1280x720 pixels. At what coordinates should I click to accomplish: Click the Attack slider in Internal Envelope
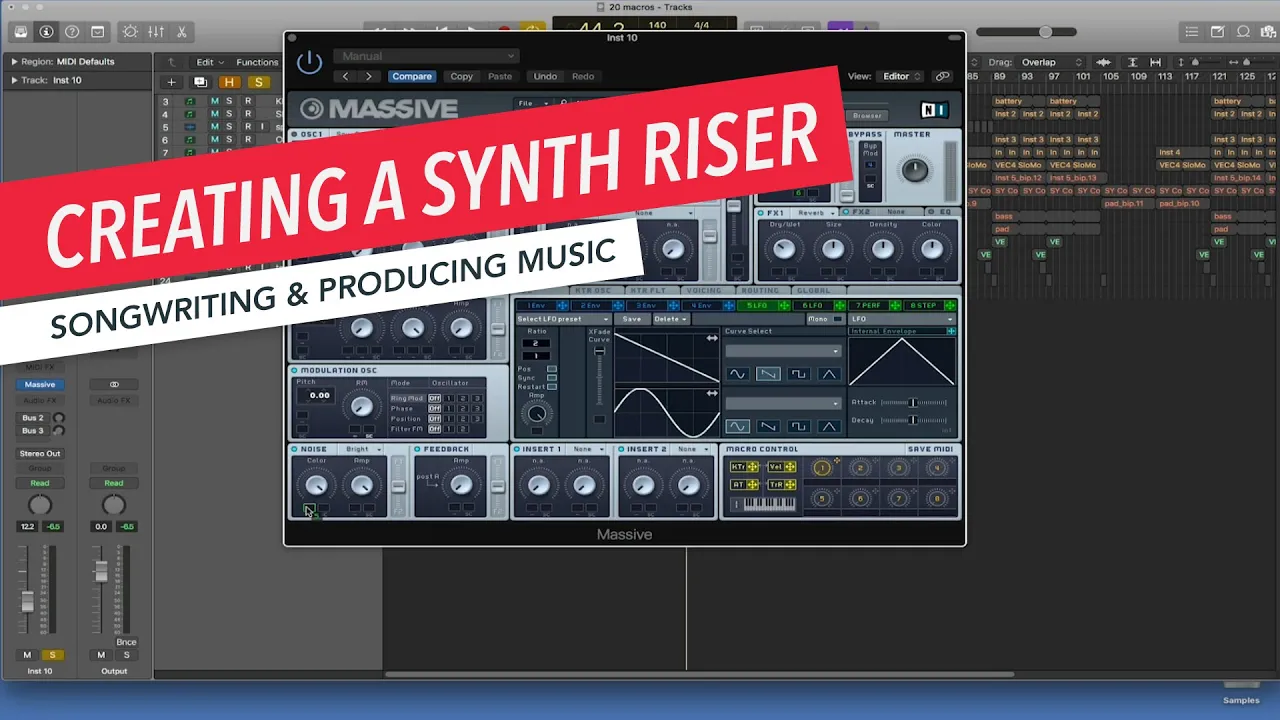click(913, 402)
